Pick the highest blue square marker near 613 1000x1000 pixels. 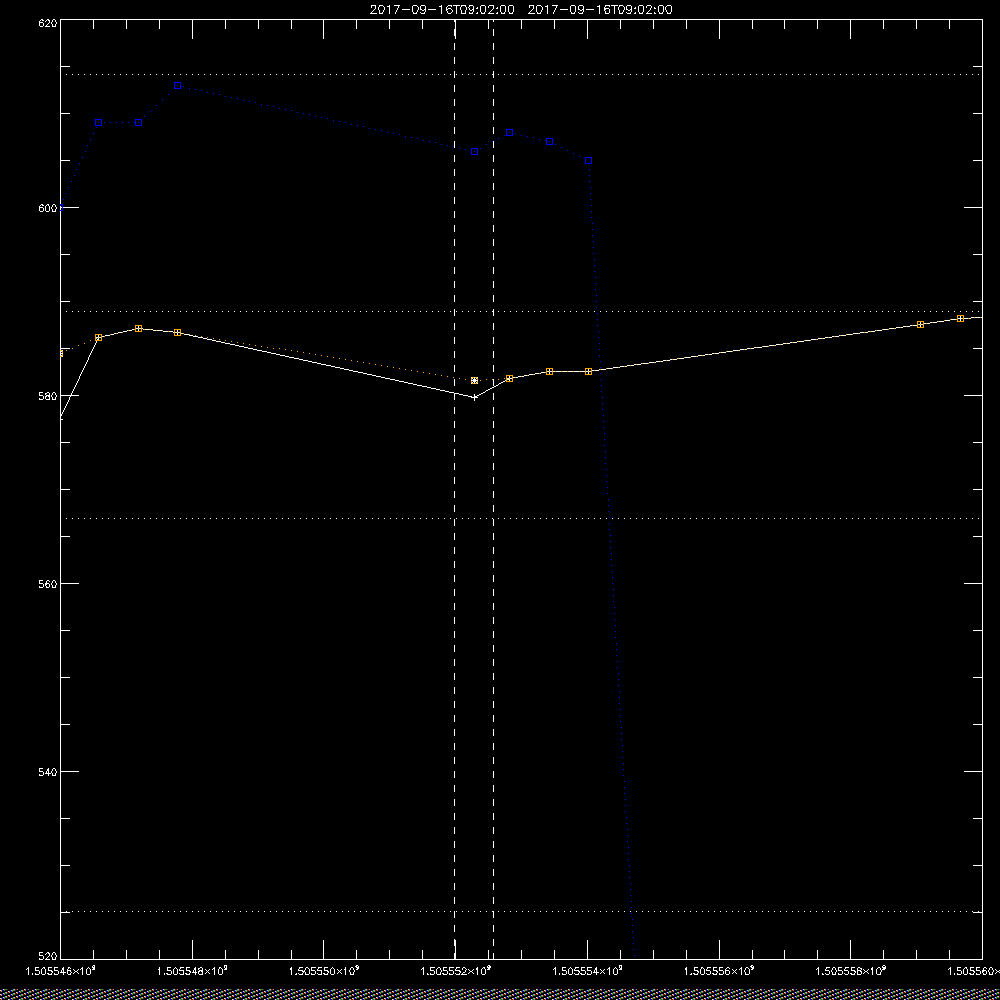(x=178, y=85)
